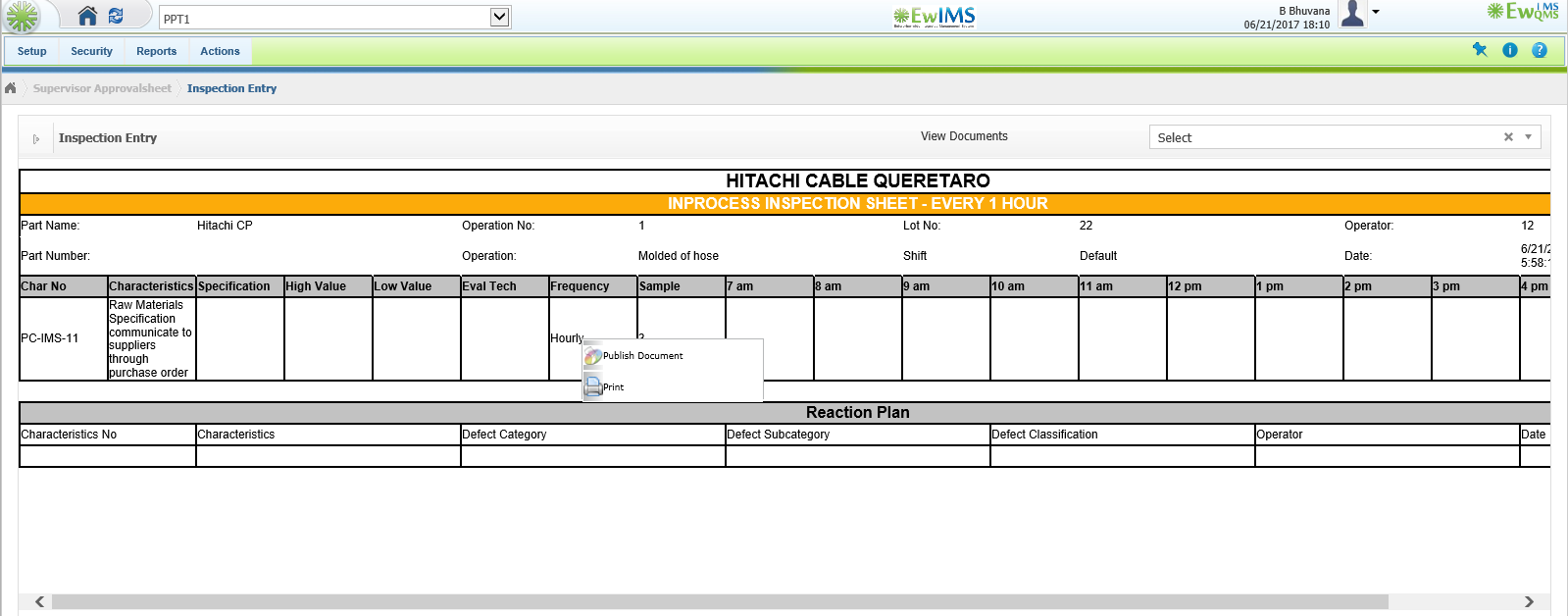Click the High Value column header

click(328, 286)
